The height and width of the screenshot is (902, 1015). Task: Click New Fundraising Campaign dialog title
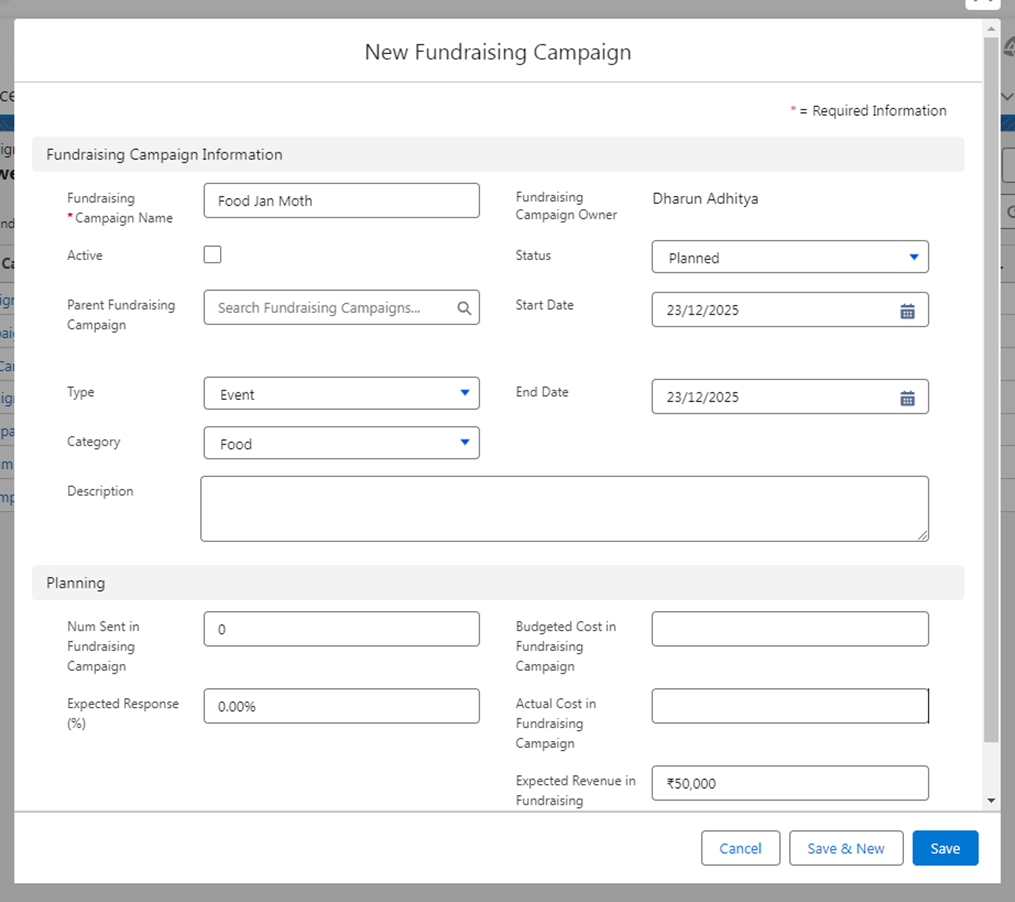pyautogui.click(x=498, y=52)
